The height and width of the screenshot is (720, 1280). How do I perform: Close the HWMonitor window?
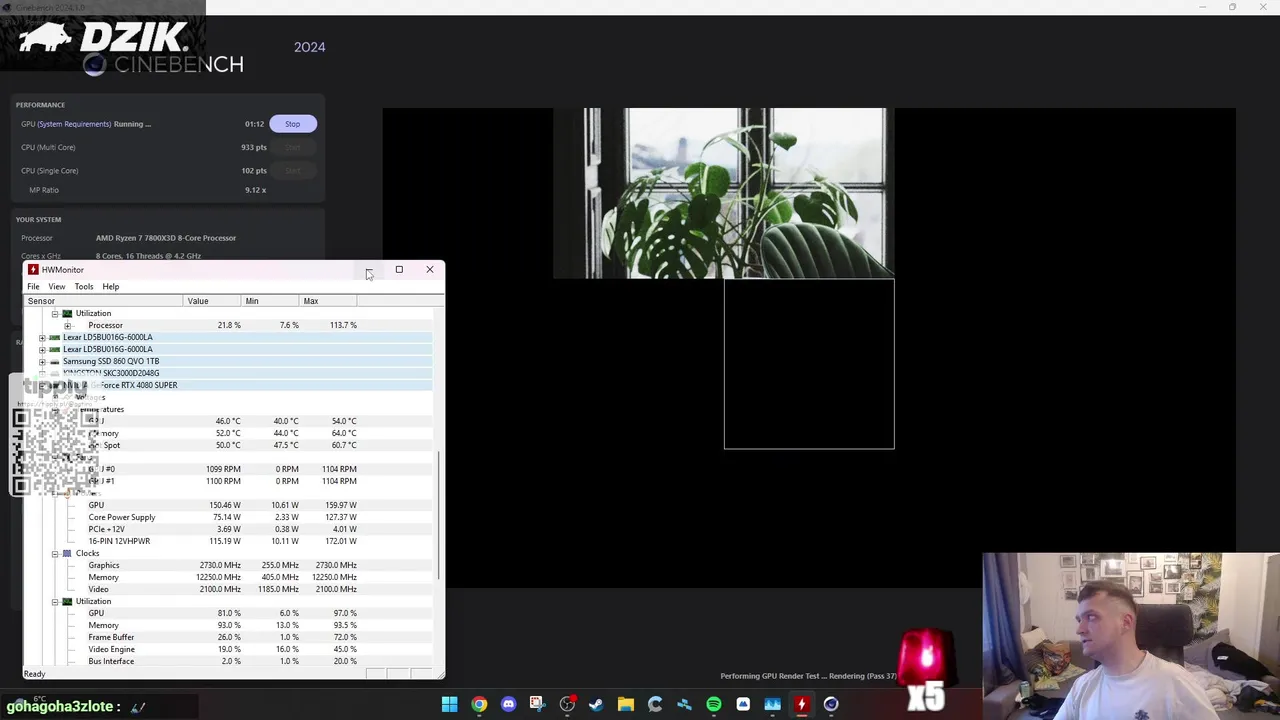(x=430, y=269)
